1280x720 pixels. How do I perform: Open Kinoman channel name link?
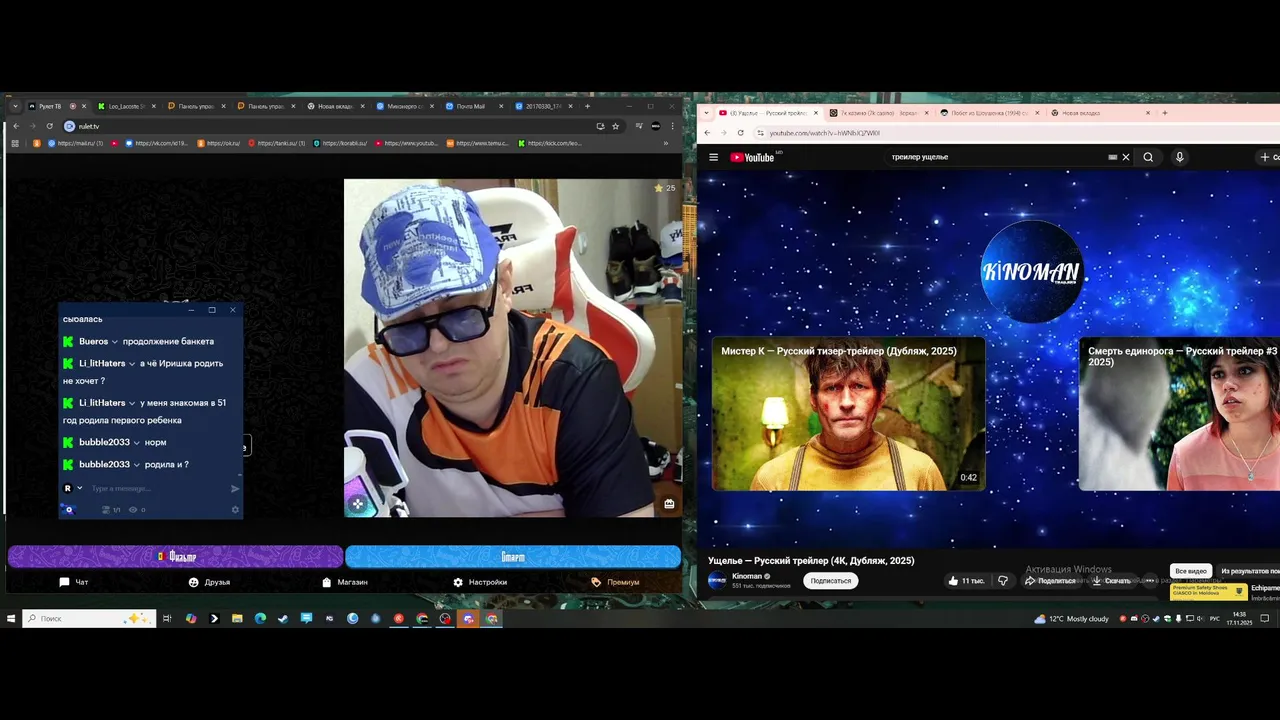click(747, 576)
